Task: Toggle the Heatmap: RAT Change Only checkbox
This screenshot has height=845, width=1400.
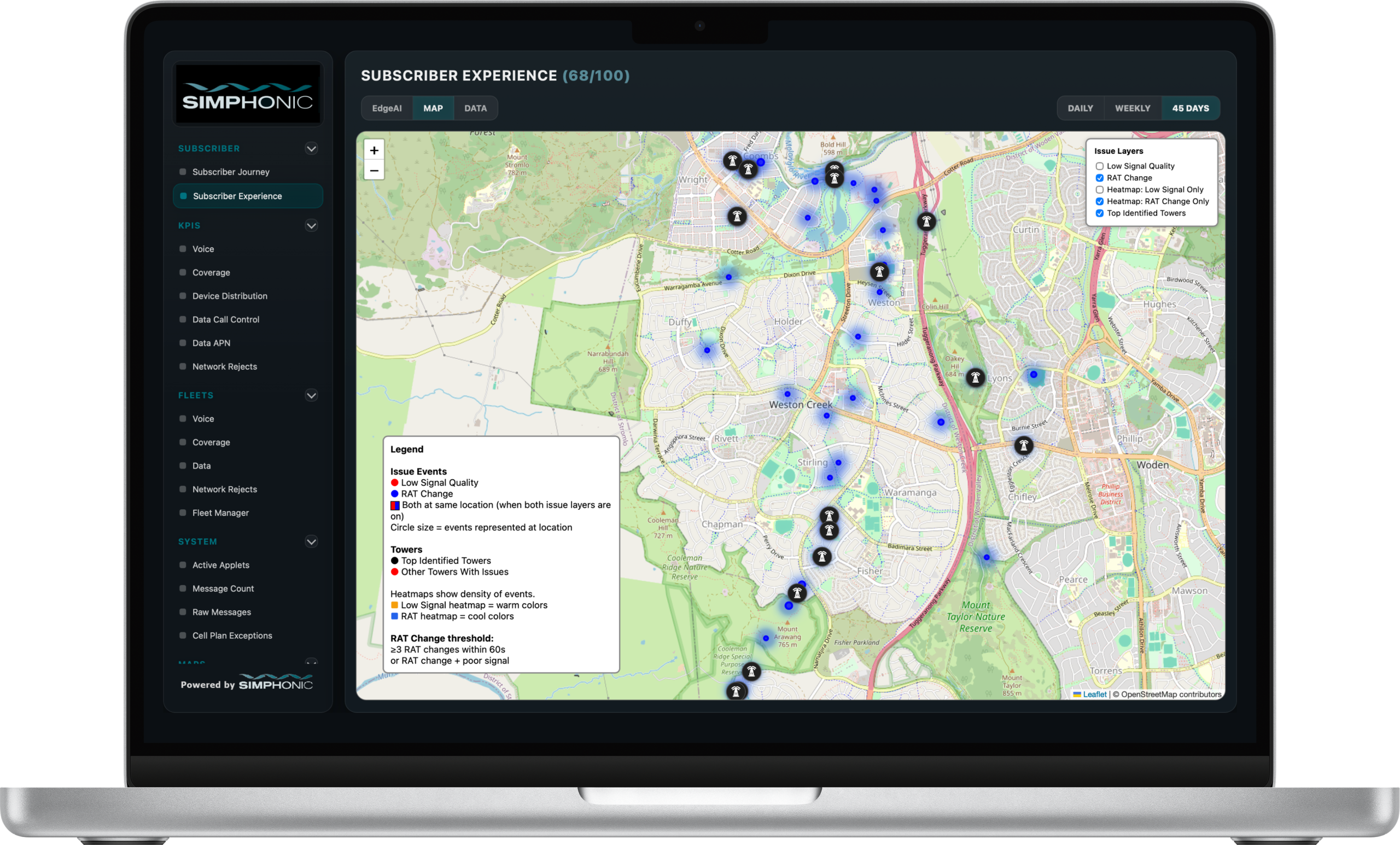Action: 1099,202
